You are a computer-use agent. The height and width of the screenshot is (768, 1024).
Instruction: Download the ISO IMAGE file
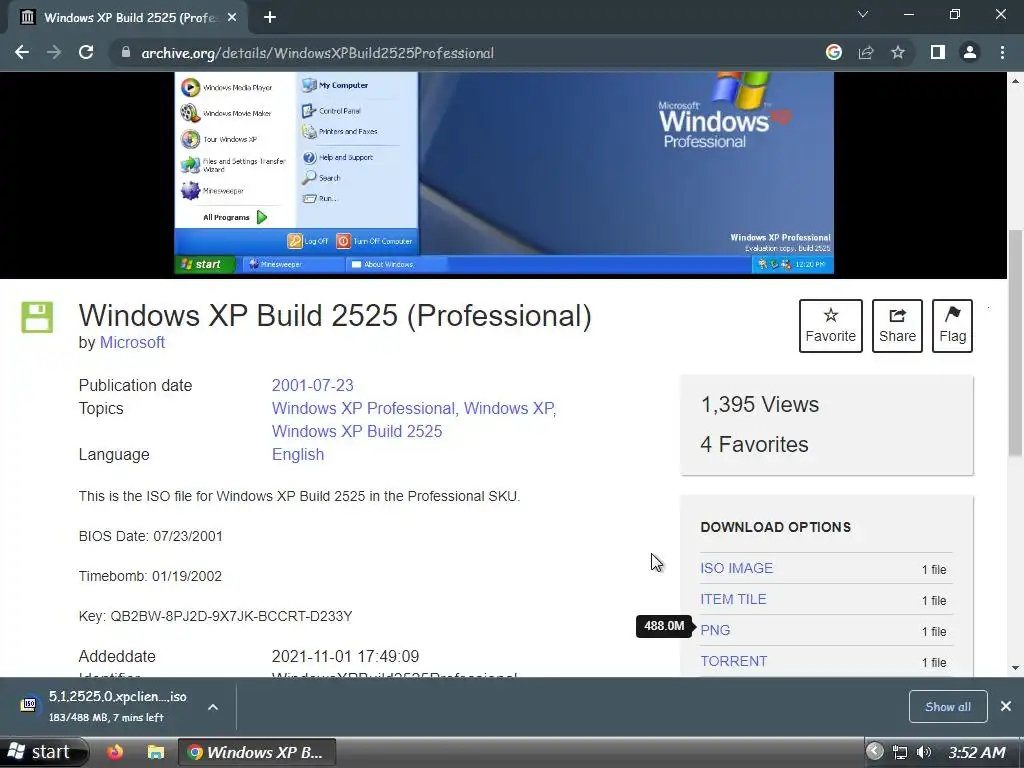click(737, 568)
